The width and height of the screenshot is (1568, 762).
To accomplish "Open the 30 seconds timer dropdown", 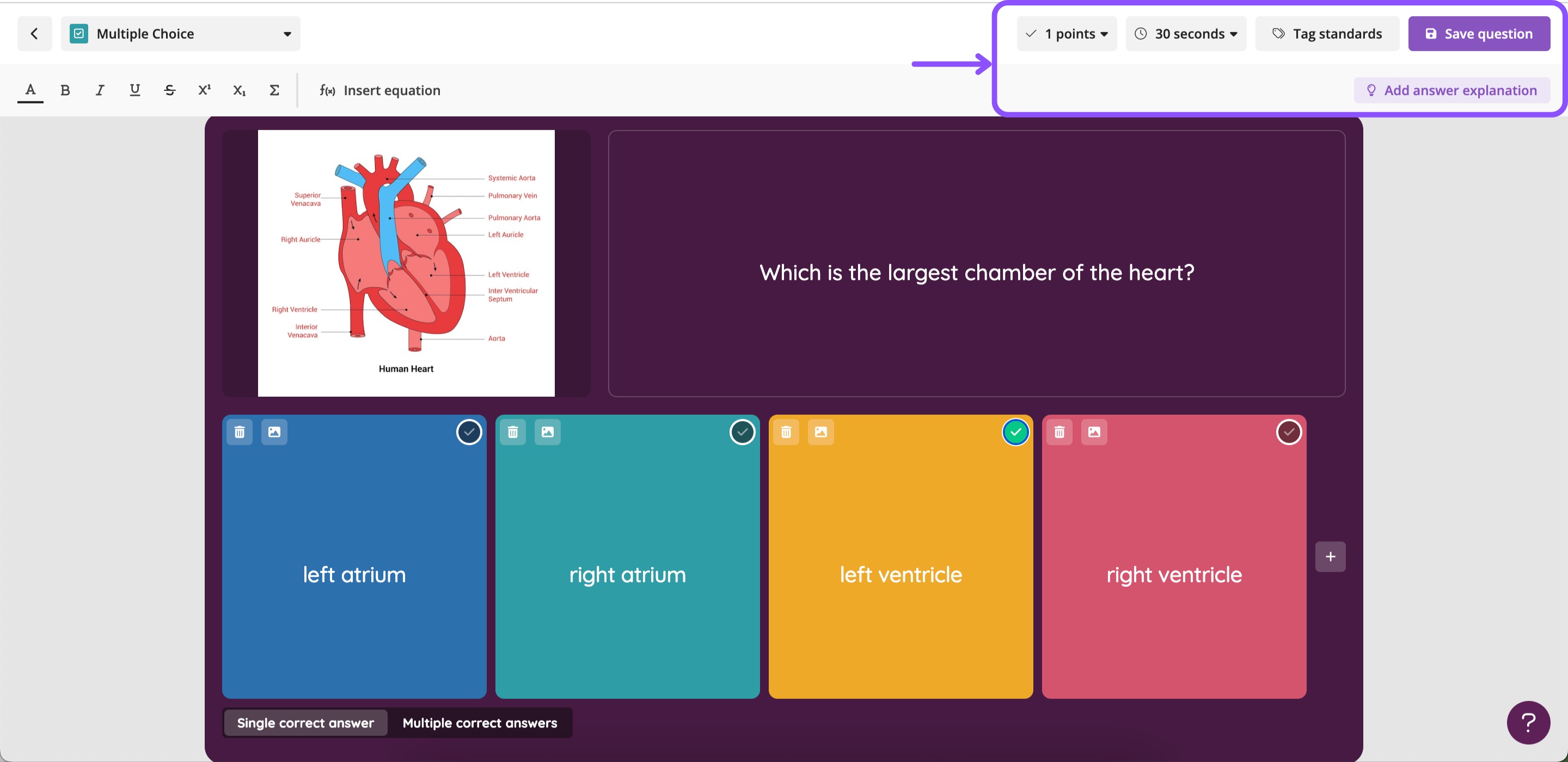I will click(1186, 34).
